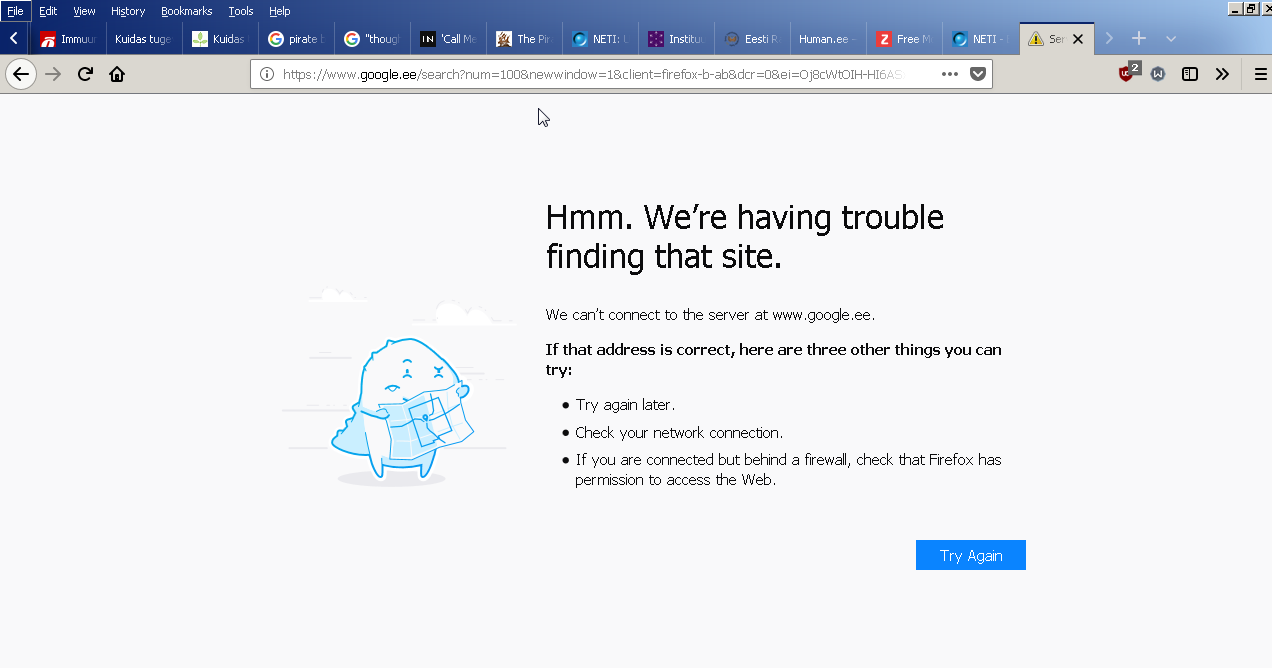The height and width of the screenshot is (668, 1272).
Task: Open the Bookmarks menu
Action: (186, 11)
